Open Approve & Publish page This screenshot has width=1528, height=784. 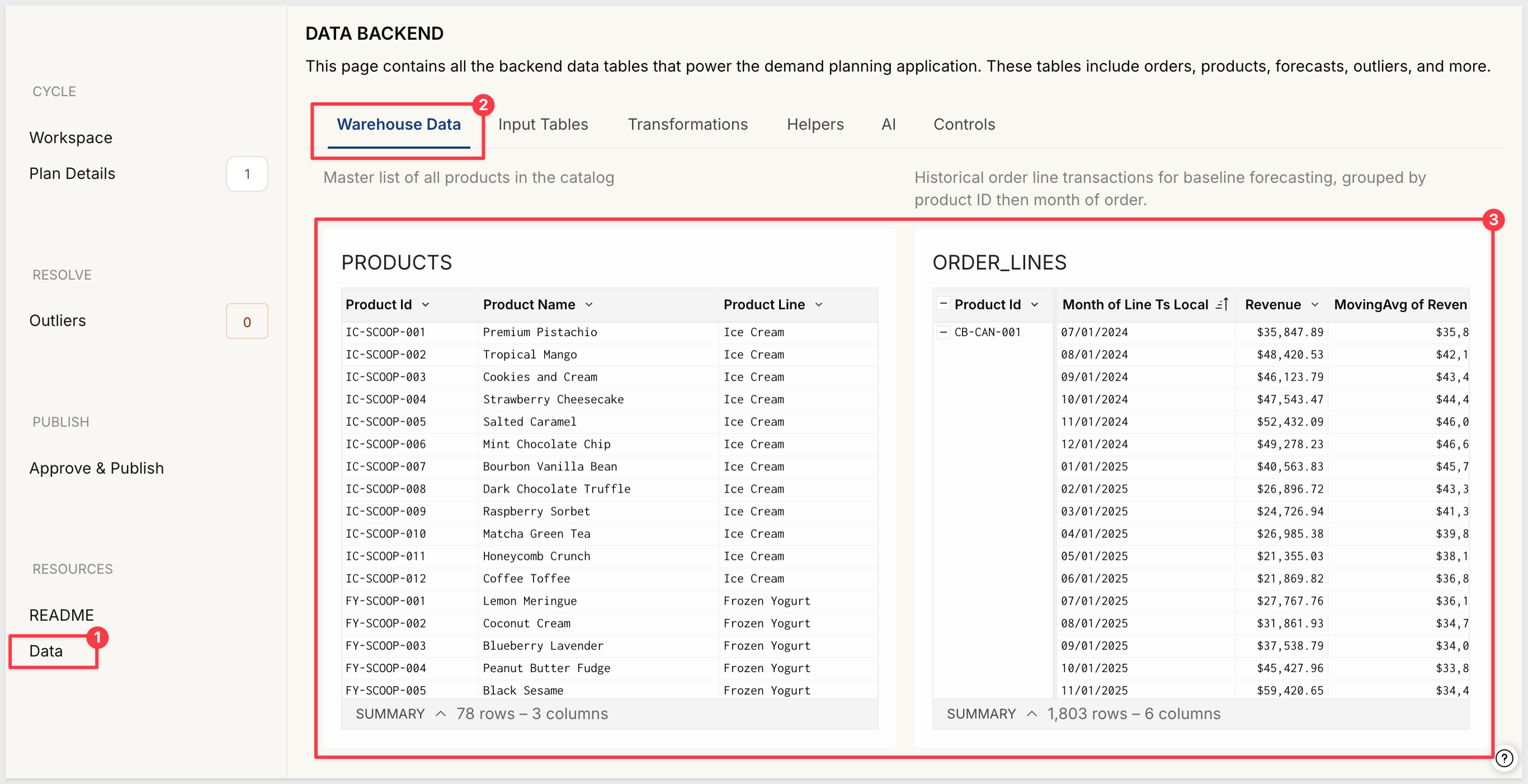click(x=97, y=468)
